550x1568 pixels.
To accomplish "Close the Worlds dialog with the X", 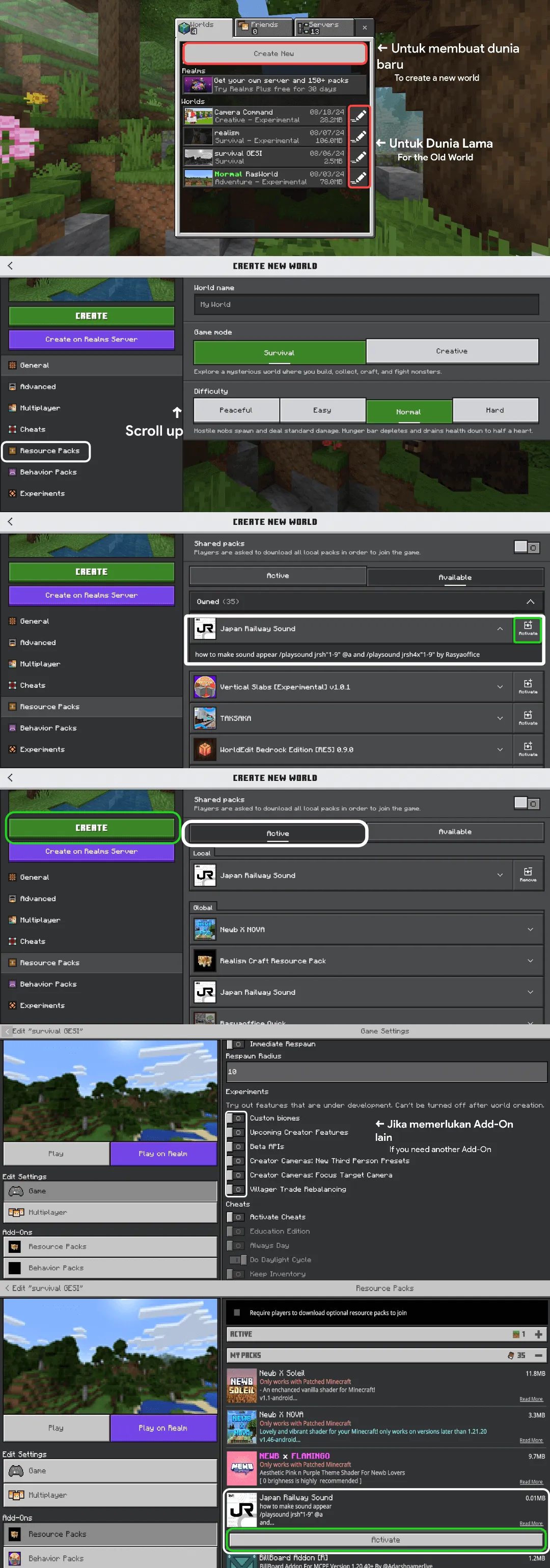I will pyautogui.click(x=364, y=27).
